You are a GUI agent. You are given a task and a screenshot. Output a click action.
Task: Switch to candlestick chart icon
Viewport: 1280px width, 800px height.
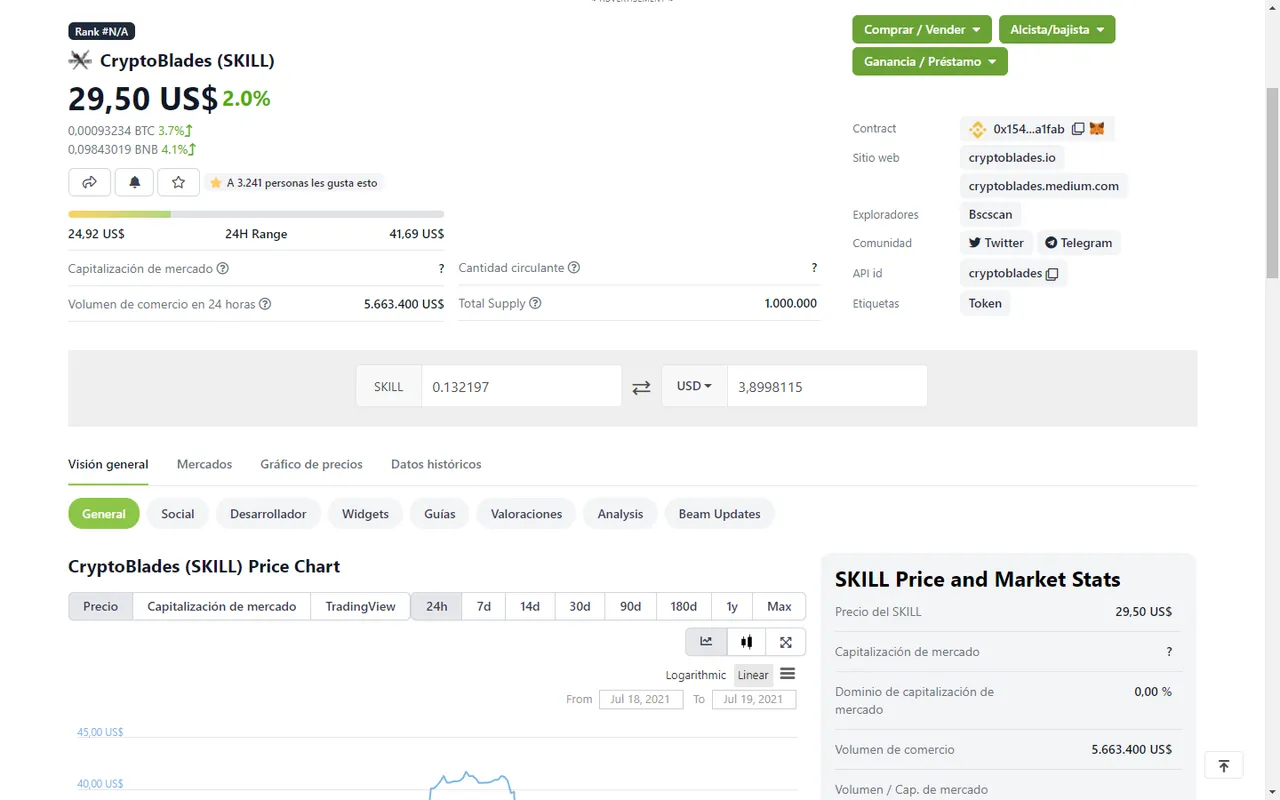(x=746, y=642)
